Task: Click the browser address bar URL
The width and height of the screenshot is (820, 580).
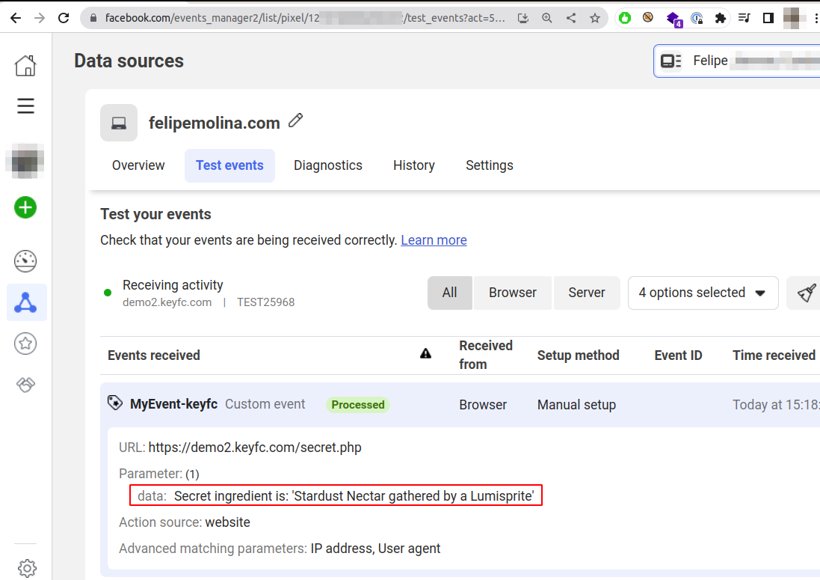Action: 300,18
